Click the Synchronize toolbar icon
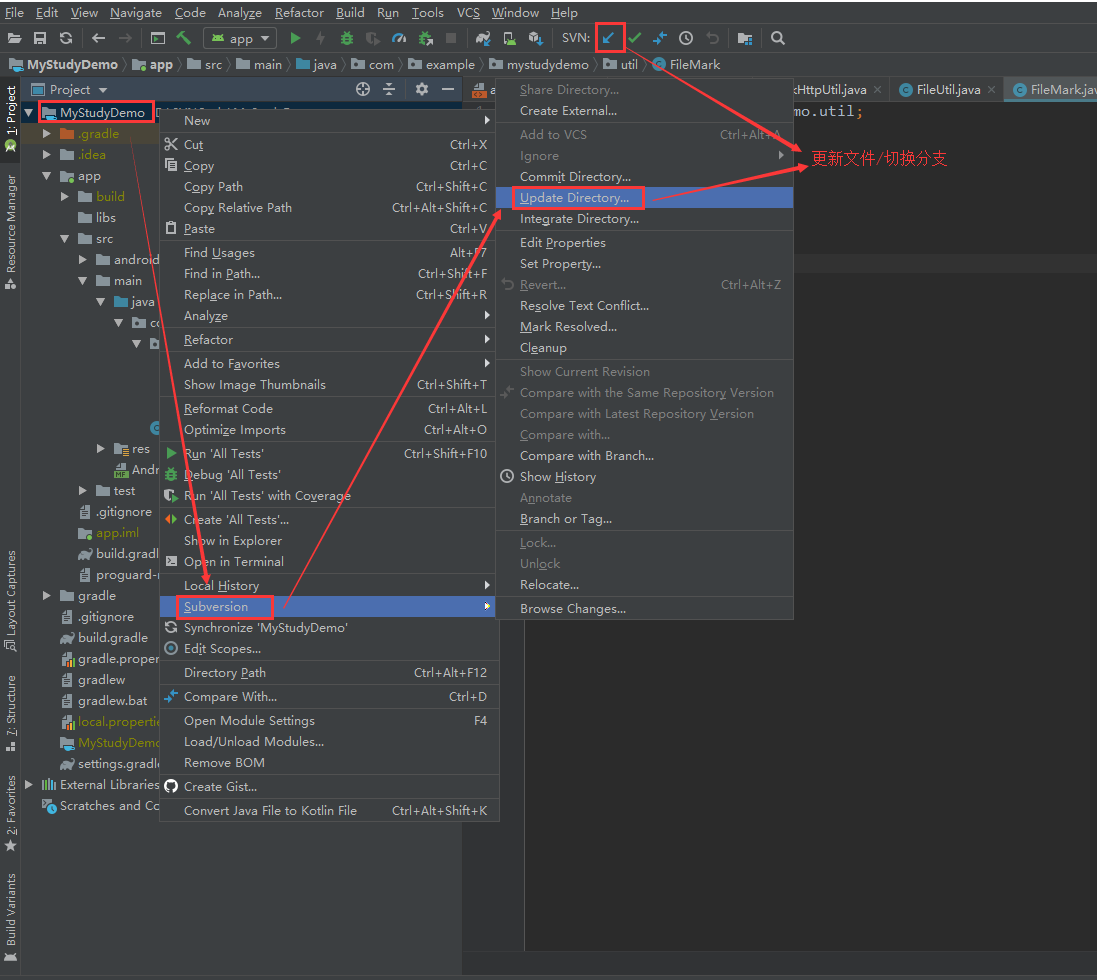1097x980 pixels. coord(66,38)
